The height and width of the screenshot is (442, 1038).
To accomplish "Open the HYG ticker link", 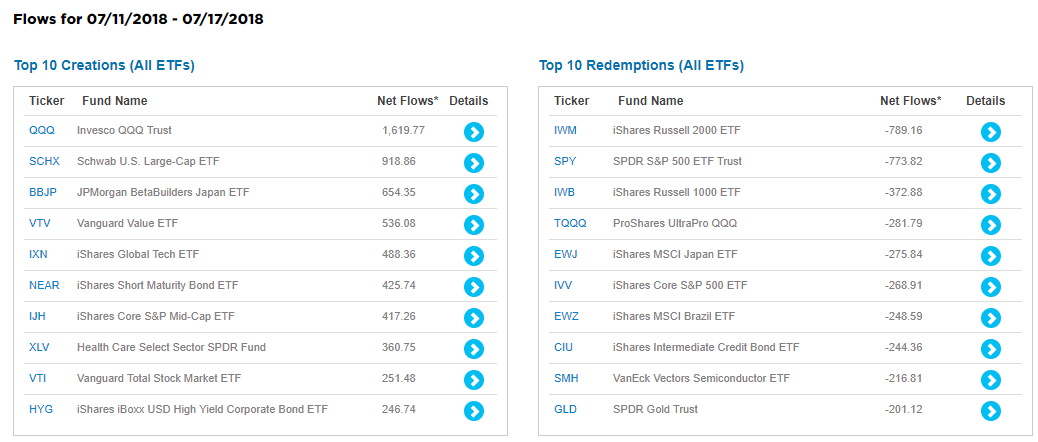I will (x=41, y=410).
